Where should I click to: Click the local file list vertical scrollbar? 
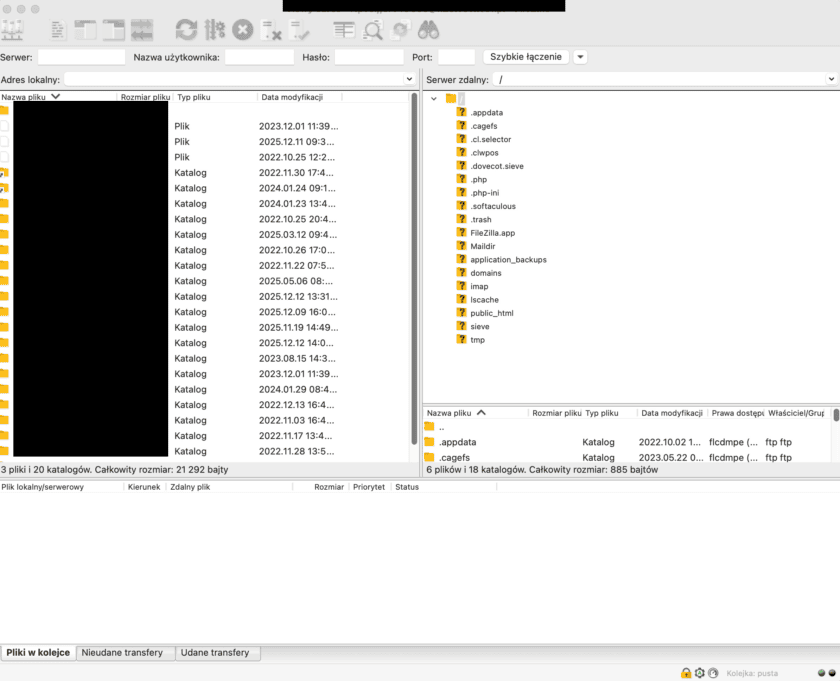pyautogui.click(x=415, y=270)
